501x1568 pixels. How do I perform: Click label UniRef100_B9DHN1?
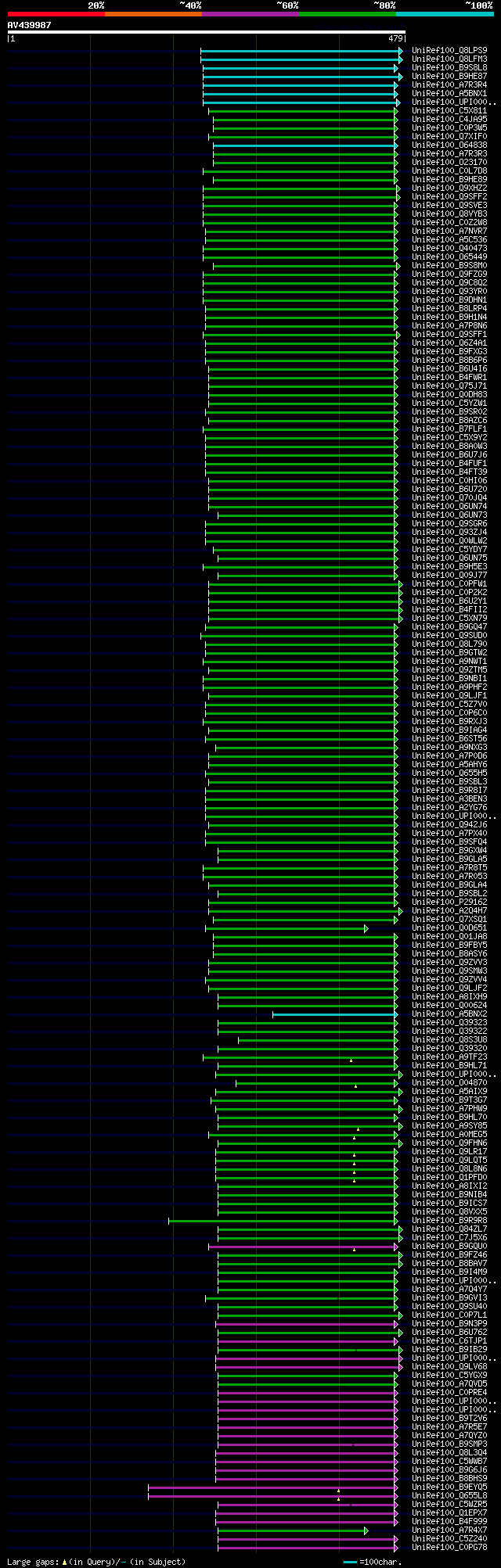click(x=449, y=300)
